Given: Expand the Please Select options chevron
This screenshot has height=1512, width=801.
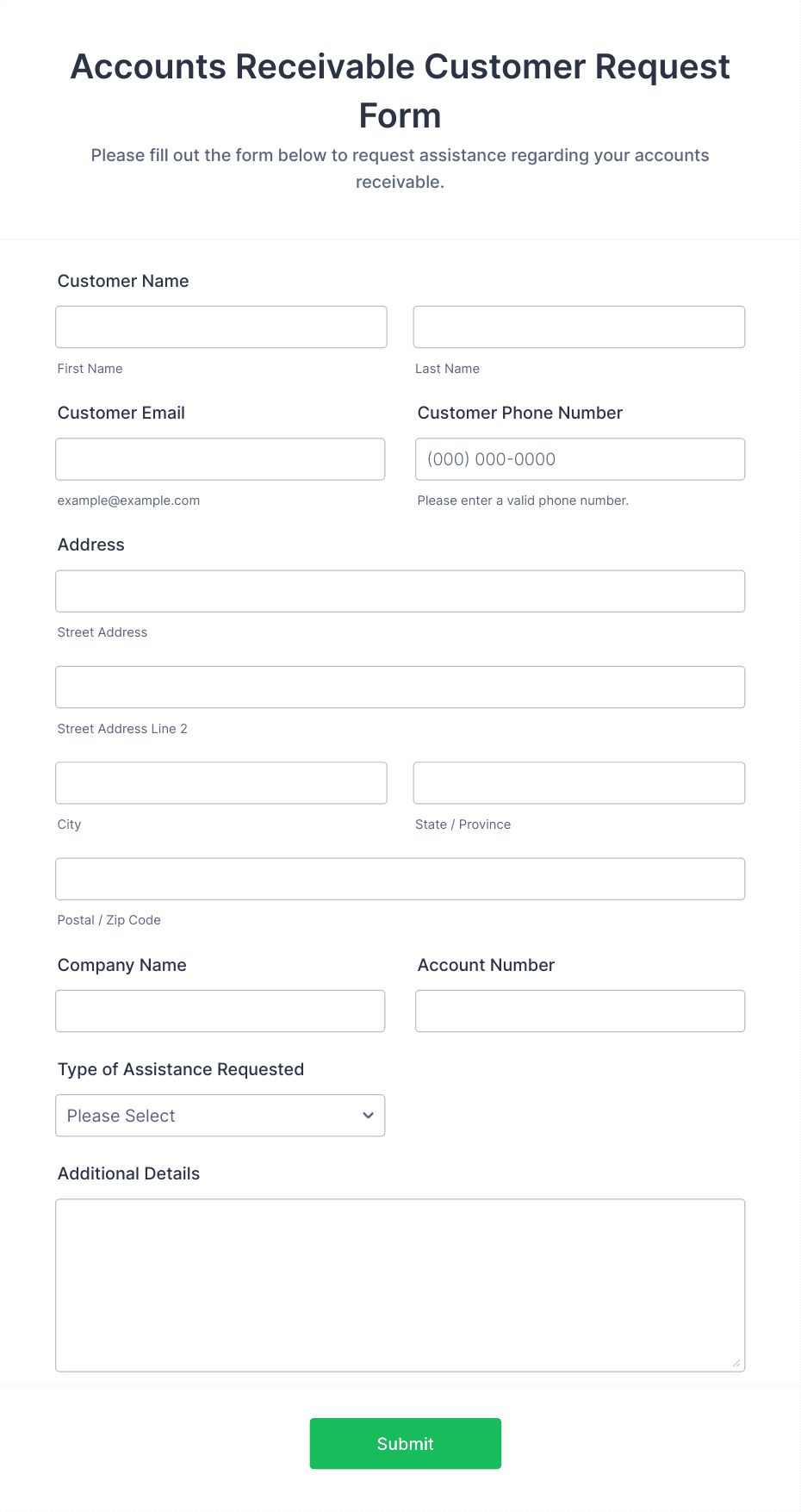Looking at the screenshot, I should click(368, 1115).
